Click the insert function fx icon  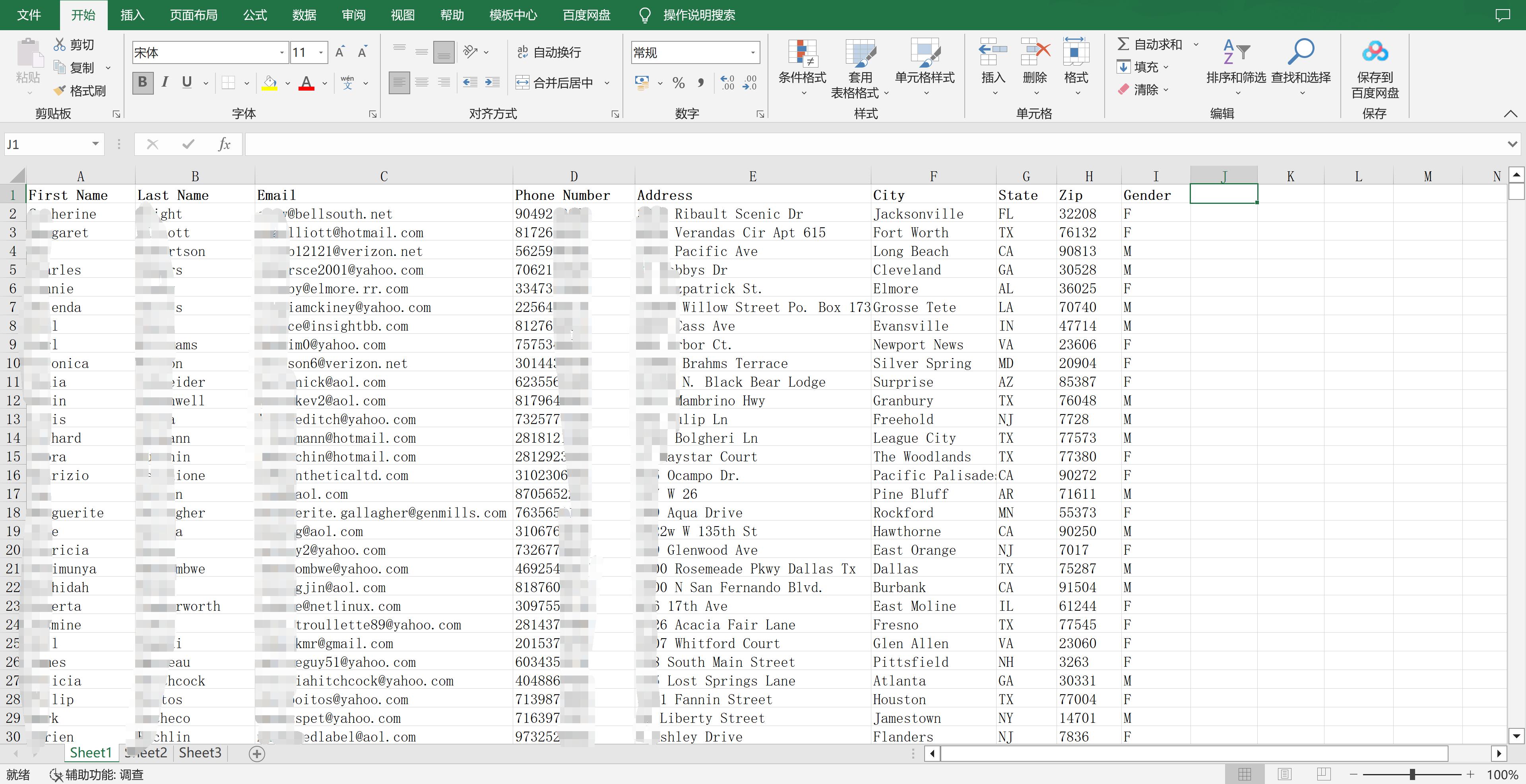click(x=224, y=144)
